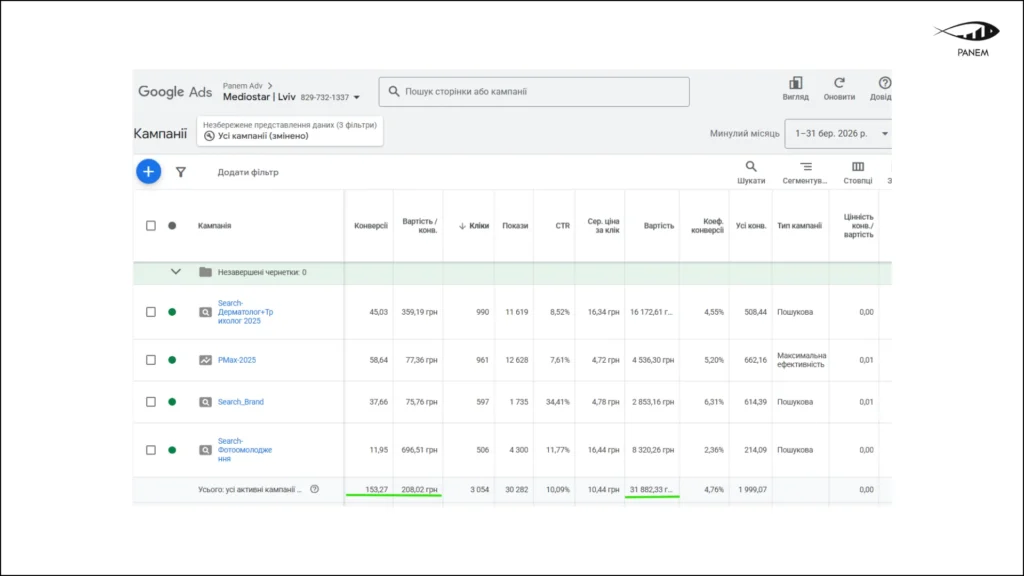Check the Search-Фотоомолодження campaign checkbox

151,450
